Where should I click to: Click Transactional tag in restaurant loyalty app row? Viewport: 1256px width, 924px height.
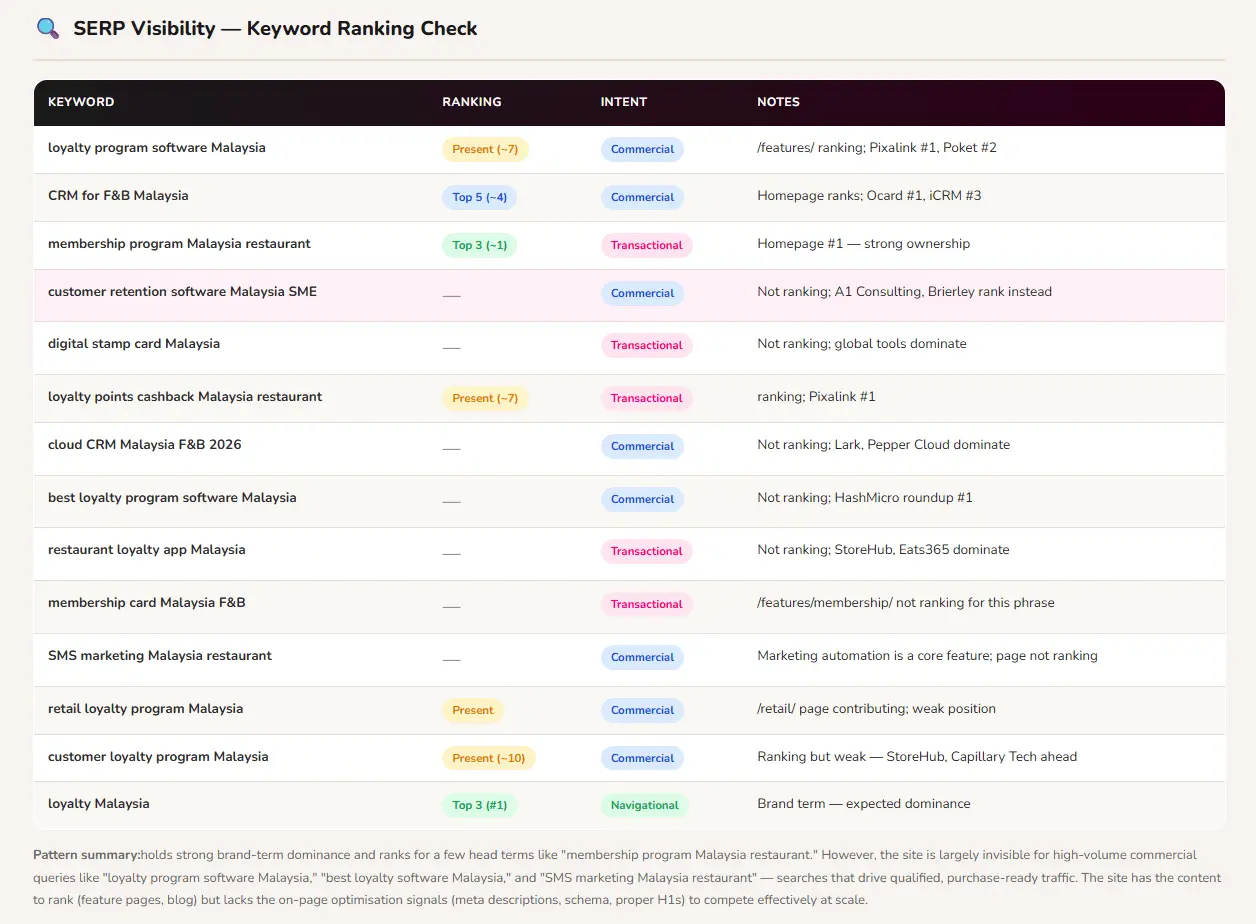[x=646, y=552]
